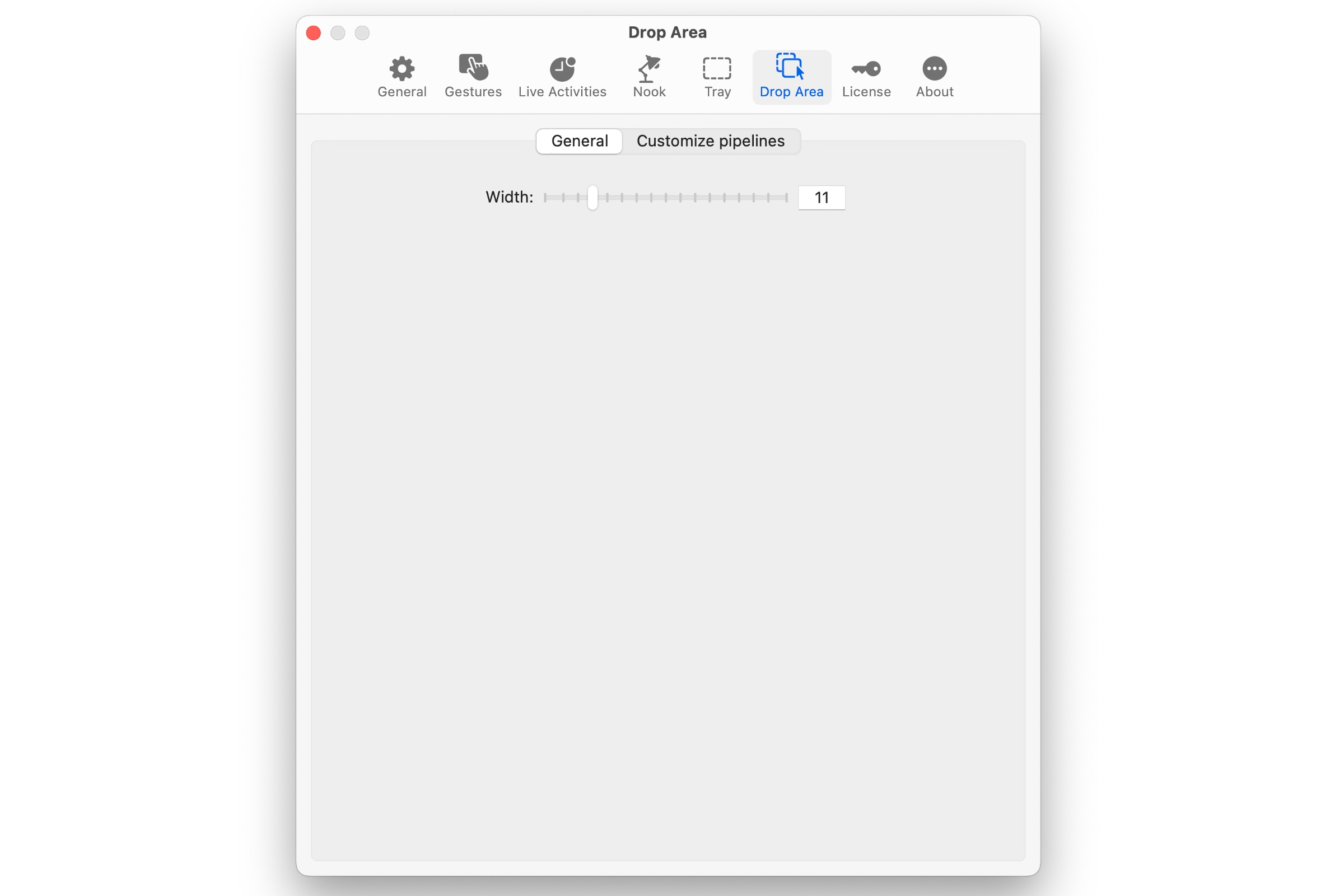Click the greyed minimize window button

(x=338, y=33)
